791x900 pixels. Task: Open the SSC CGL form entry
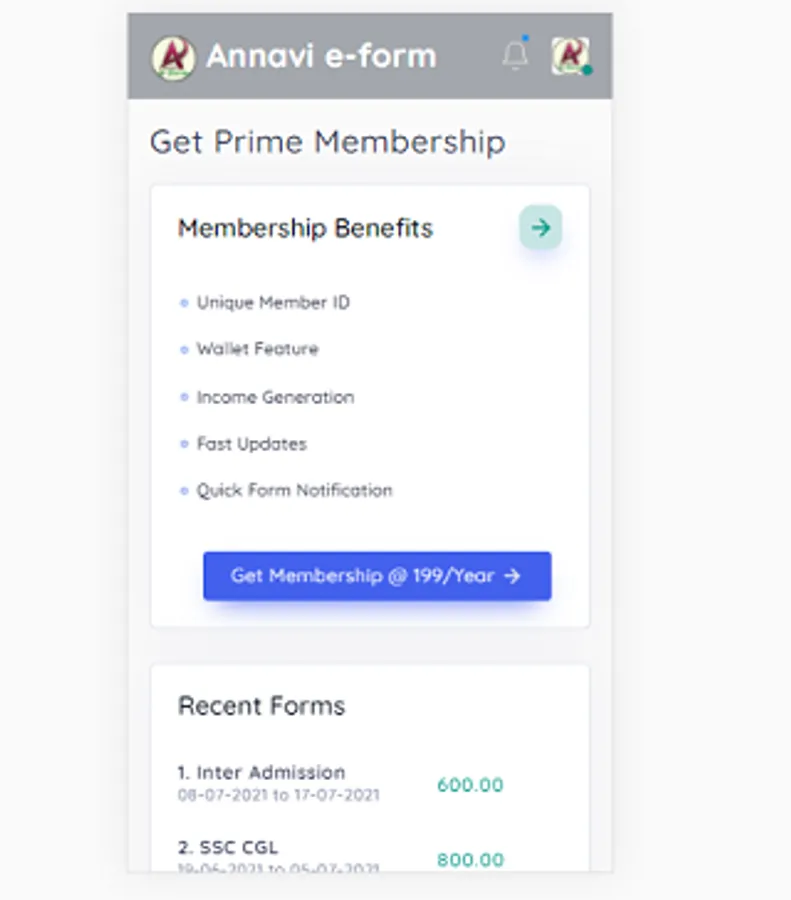[228, 848]
